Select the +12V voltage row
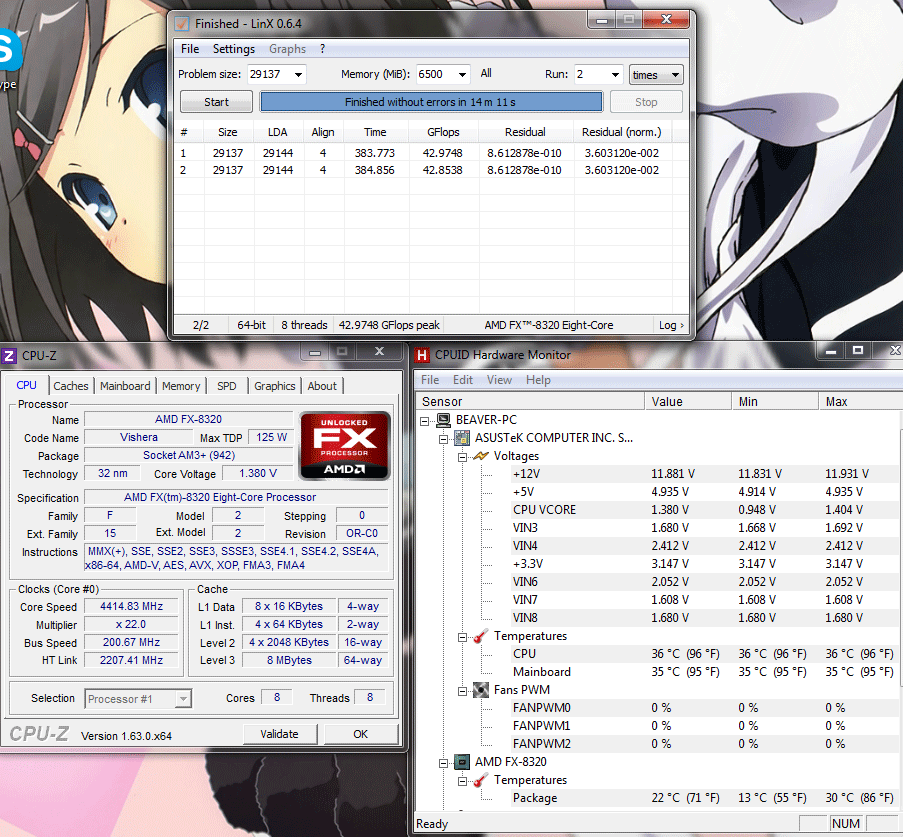Image resolution: width=903 pixels, height=837 pixels. (x=705, y=474)
